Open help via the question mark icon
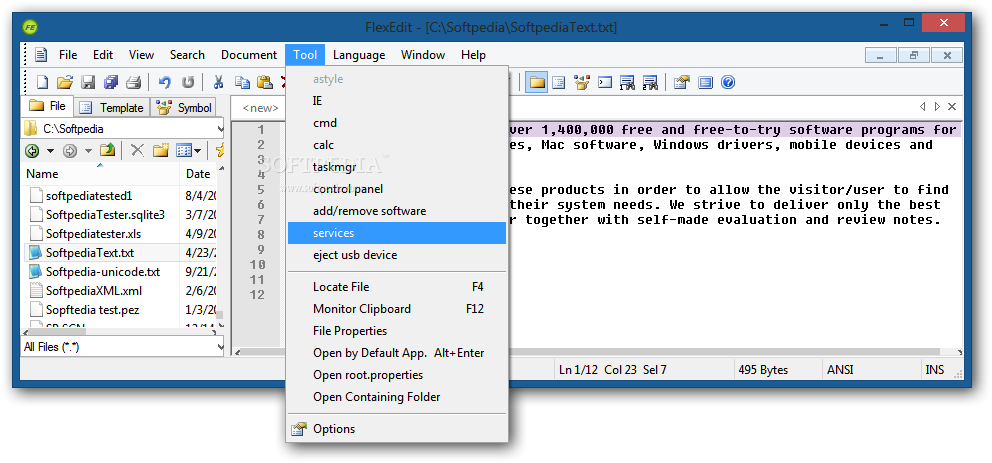 [728, 82]
